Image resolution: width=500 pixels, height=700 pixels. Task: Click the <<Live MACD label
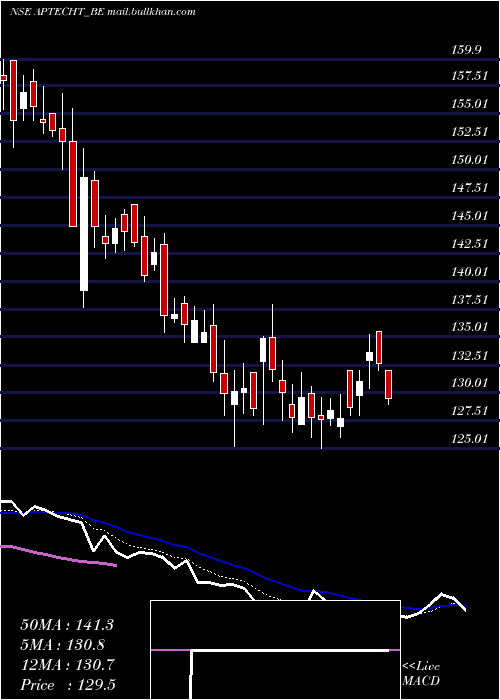421,674
